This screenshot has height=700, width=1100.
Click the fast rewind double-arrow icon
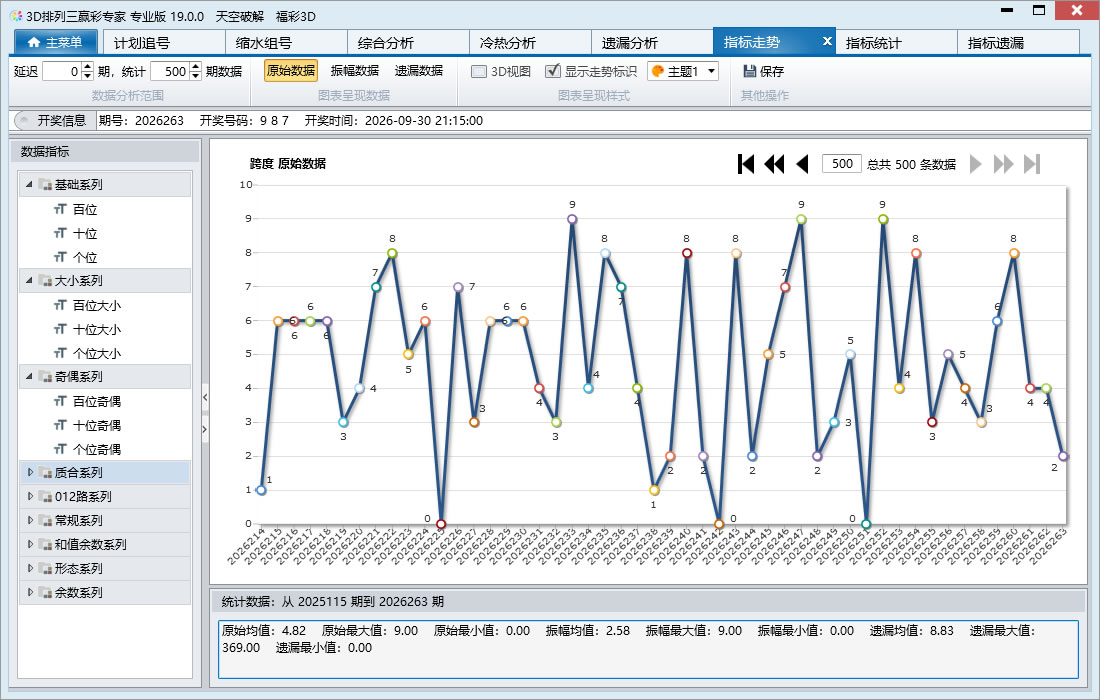[774, 164]
